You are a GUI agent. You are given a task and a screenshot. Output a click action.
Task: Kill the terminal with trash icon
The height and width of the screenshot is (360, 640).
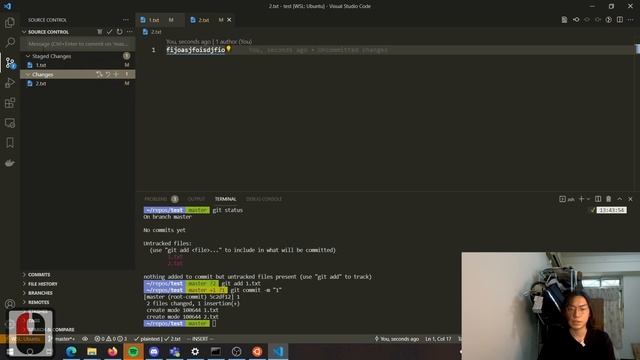[609, 199]
